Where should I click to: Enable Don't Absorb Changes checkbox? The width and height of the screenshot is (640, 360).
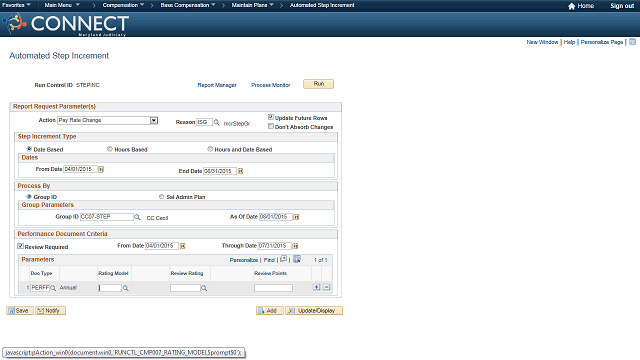271,127
